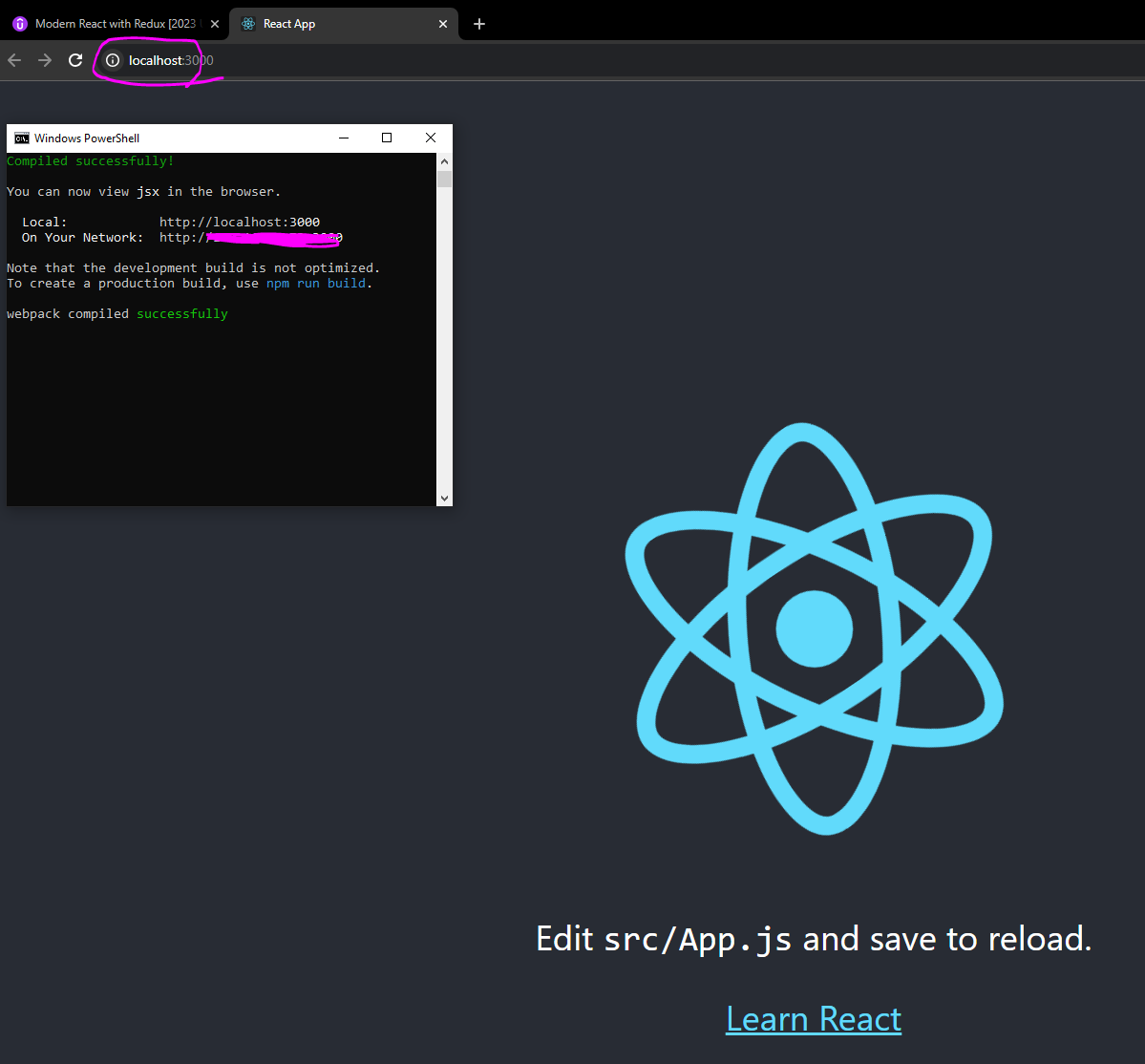Open a new browser tab
Image resolution: width=1145 pixels, height=1064 pixels.
479,24
